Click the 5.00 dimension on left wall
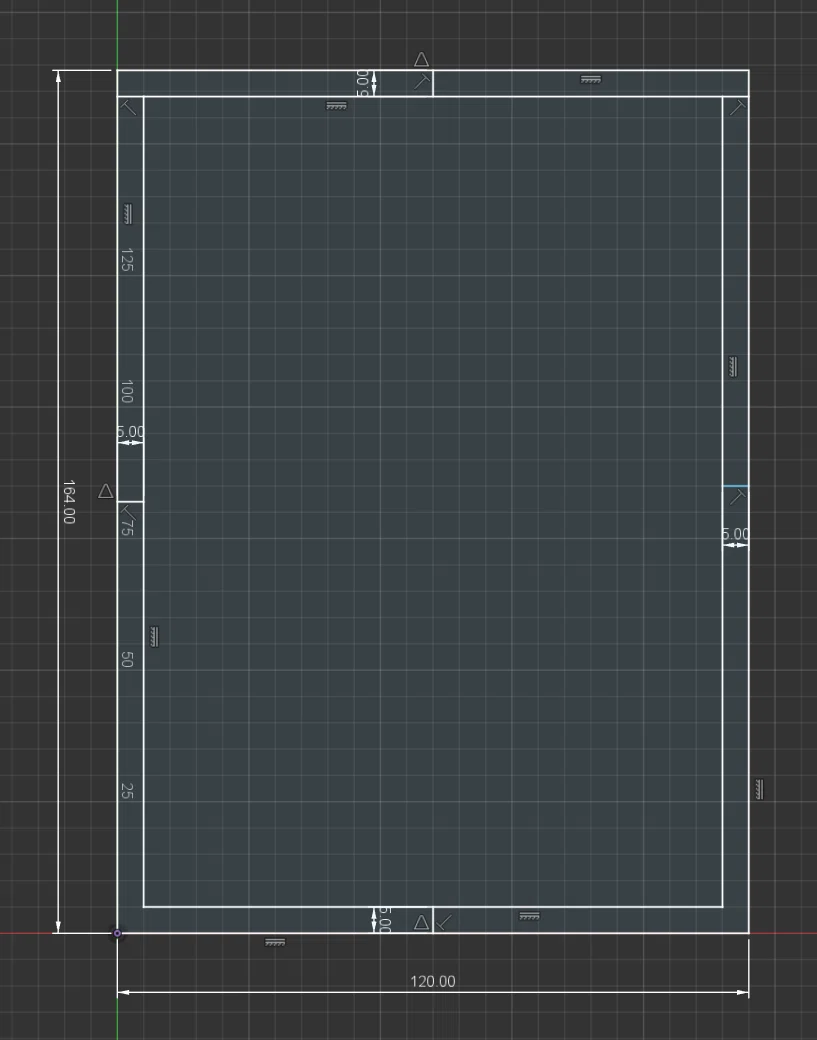The height and width of the screenshot is (1040, 817). click(x=131, y=432)
